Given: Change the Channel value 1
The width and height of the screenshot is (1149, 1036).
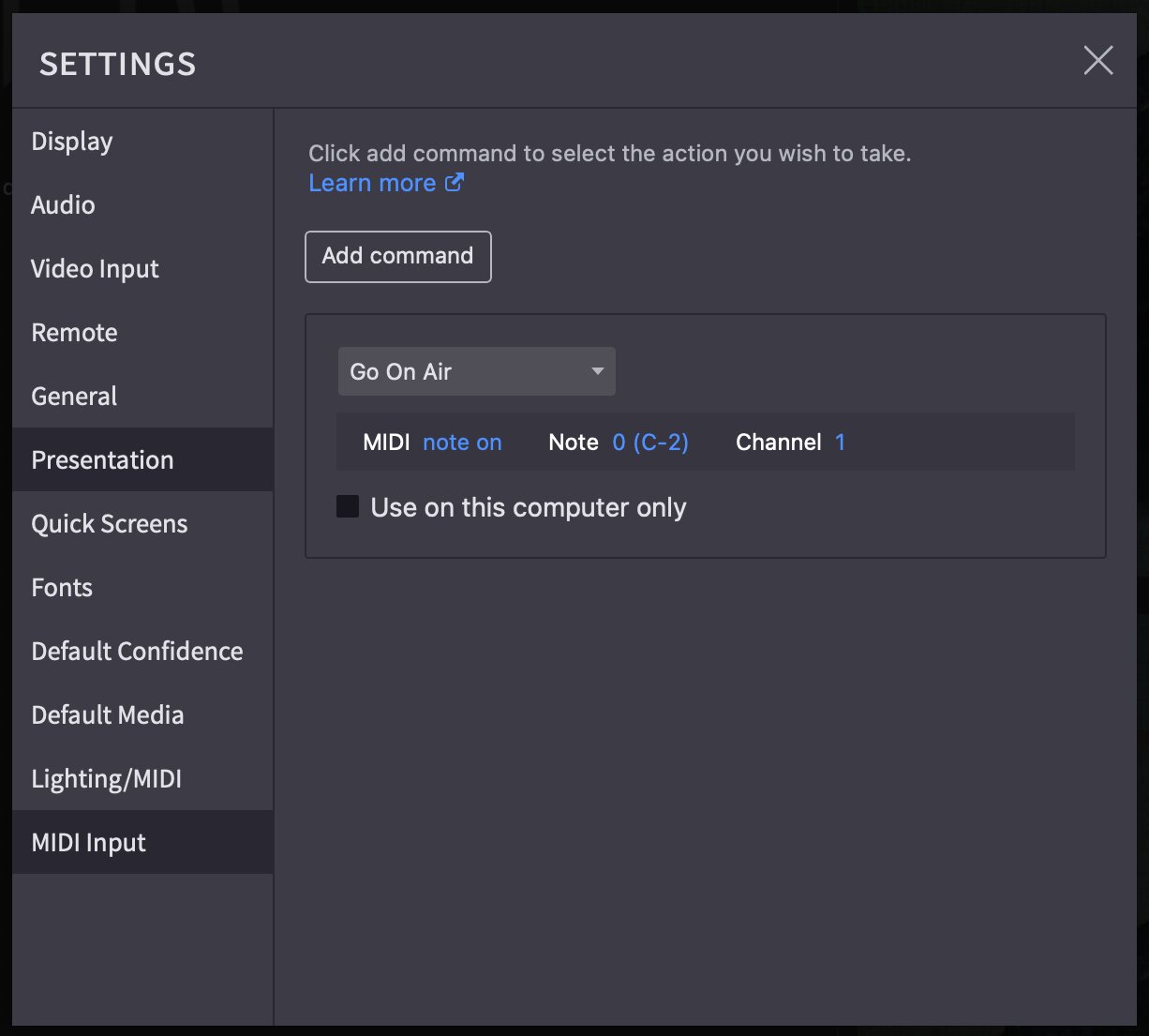Looking at the screenshot, I should click(x=840, y=443).
